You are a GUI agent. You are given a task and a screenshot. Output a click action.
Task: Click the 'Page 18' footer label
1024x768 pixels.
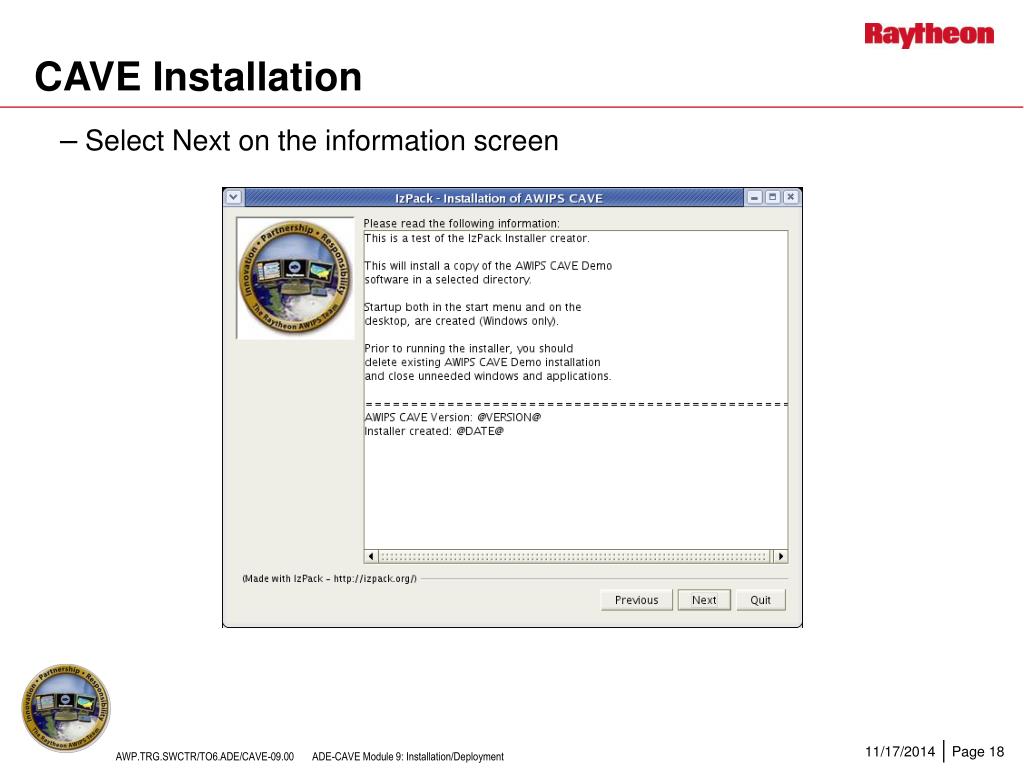tap(978, 752)
